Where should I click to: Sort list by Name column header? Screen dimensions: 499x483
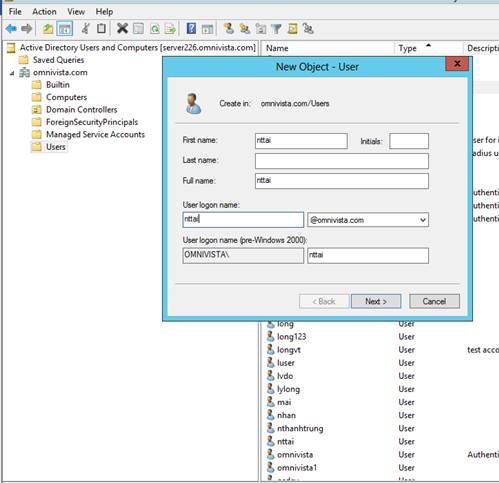point(328,48)
